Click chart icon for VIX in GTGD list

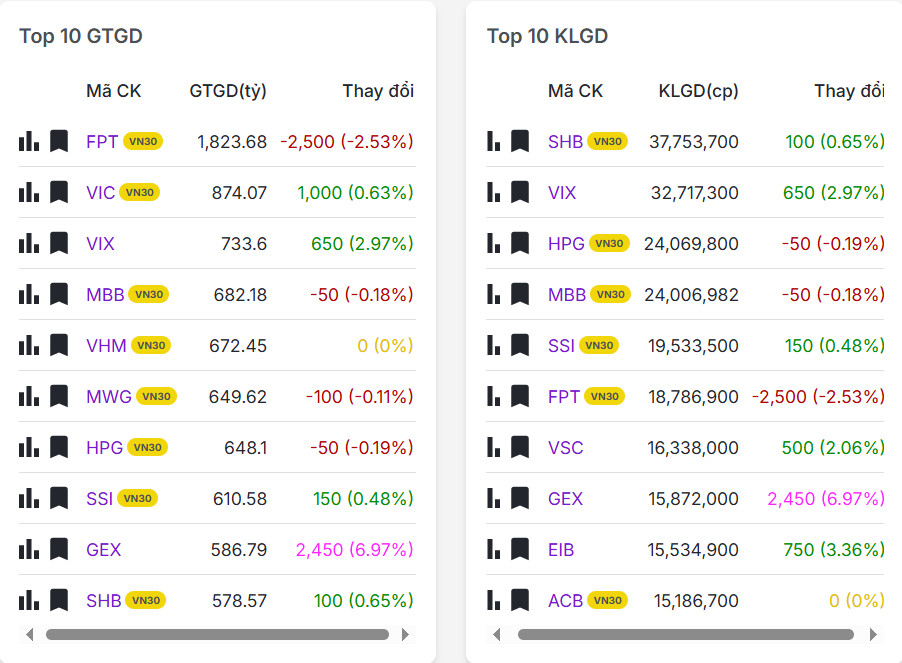click(29, 243)
